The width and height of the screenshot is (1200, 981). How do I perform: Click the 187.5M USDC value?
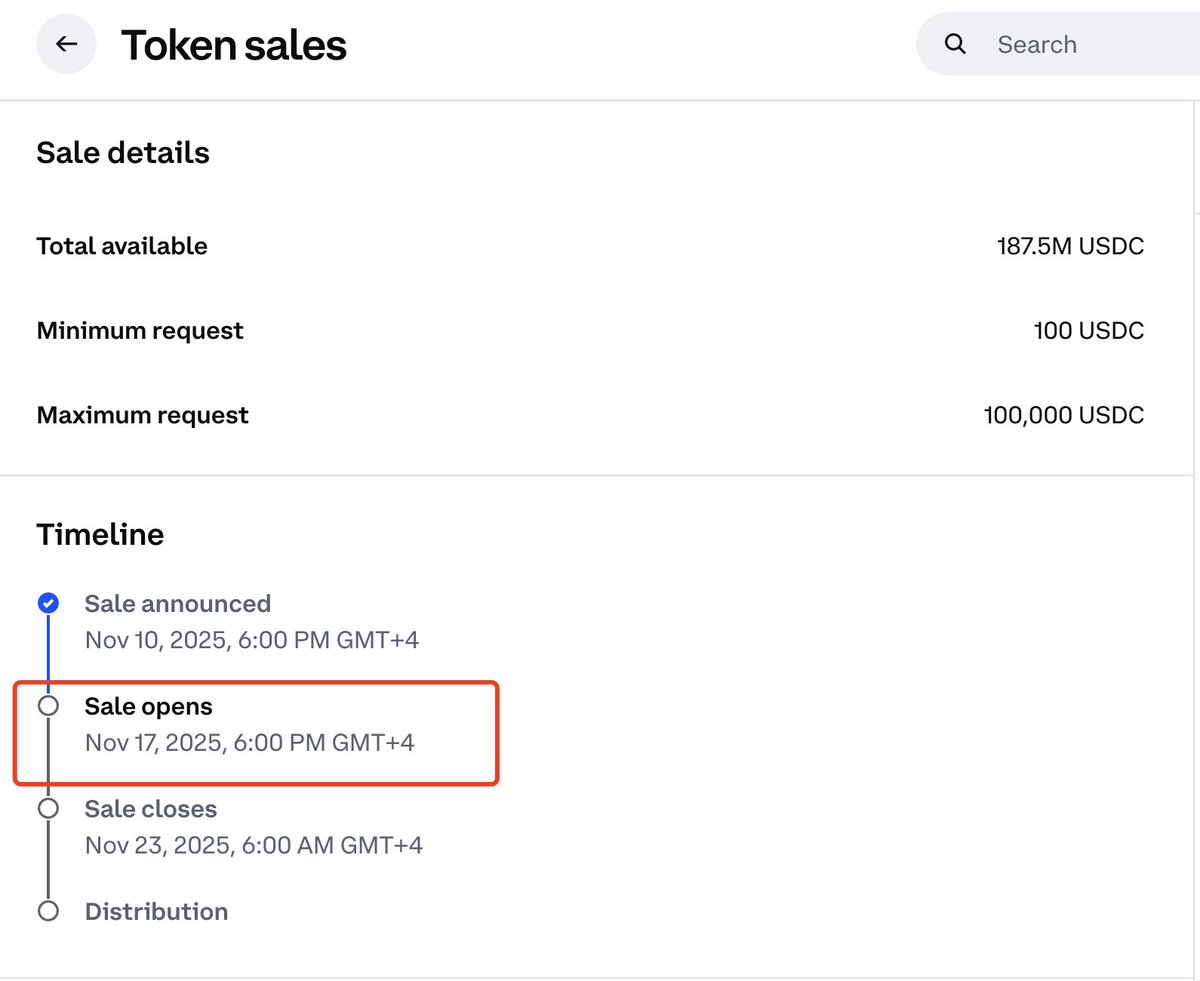pyautogui.click(x=1070, y=246)
